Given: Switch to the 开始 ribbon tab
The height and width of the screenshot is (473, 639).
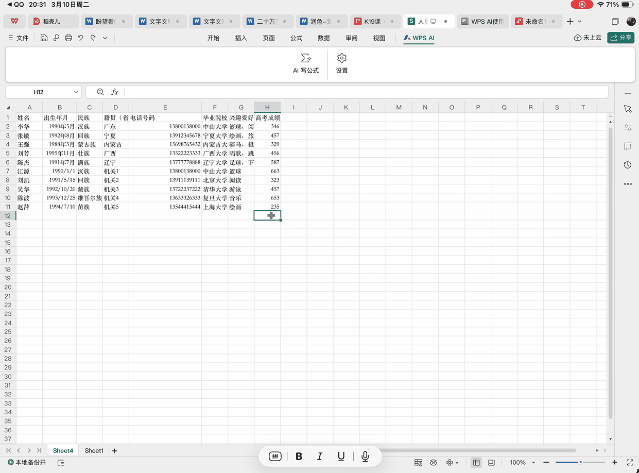Looking at the screenshot, I should pos(213,37).
